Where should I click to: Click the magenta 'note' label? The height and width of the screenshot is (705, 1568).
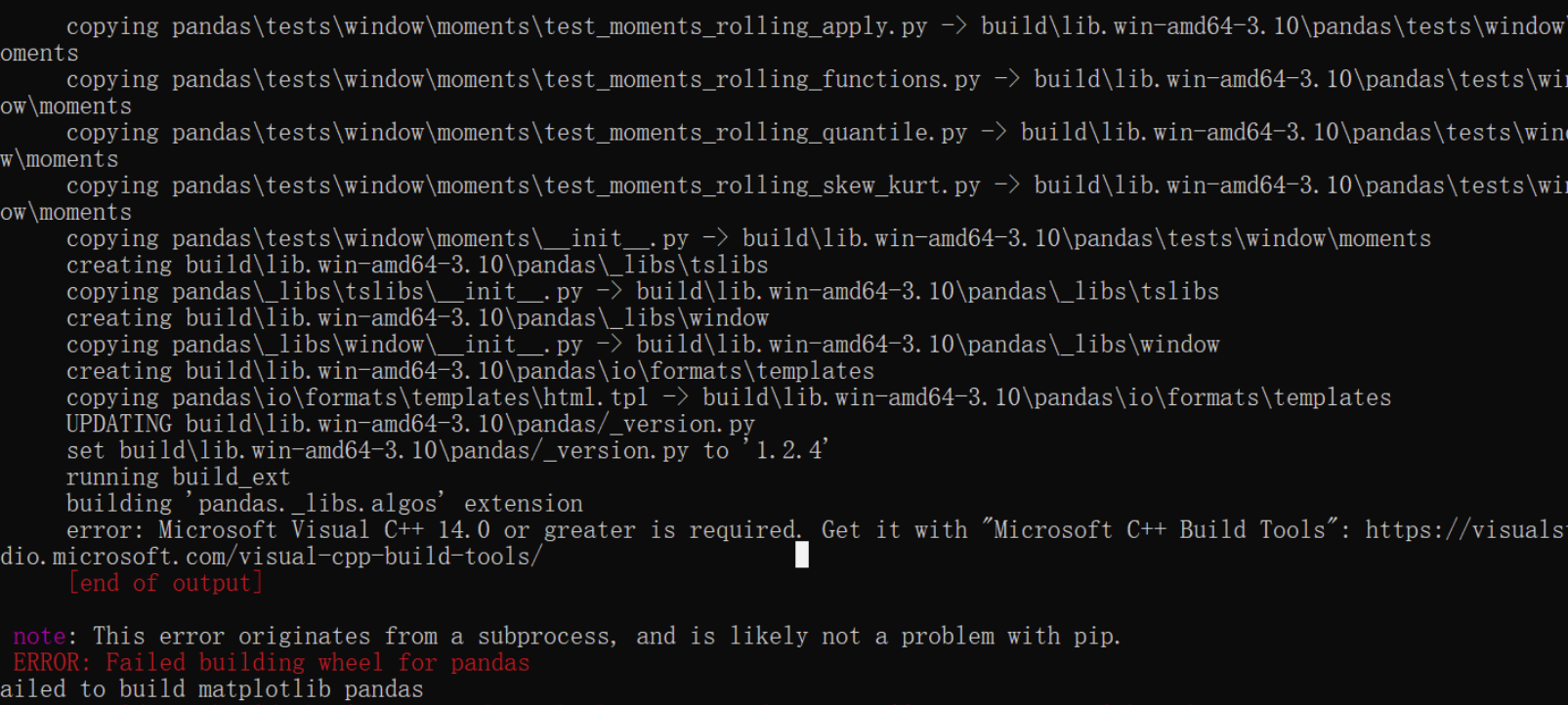click(x=39, y=636)
